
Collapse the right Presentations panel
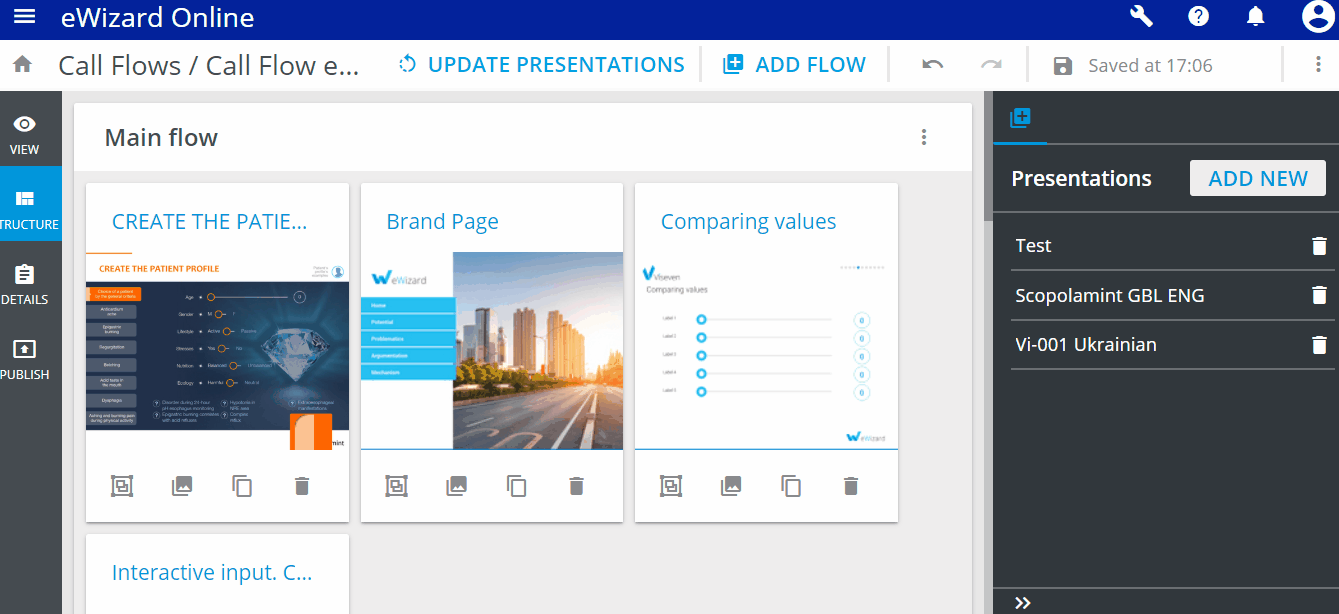pyautogui.click(x=1022, y=602)
